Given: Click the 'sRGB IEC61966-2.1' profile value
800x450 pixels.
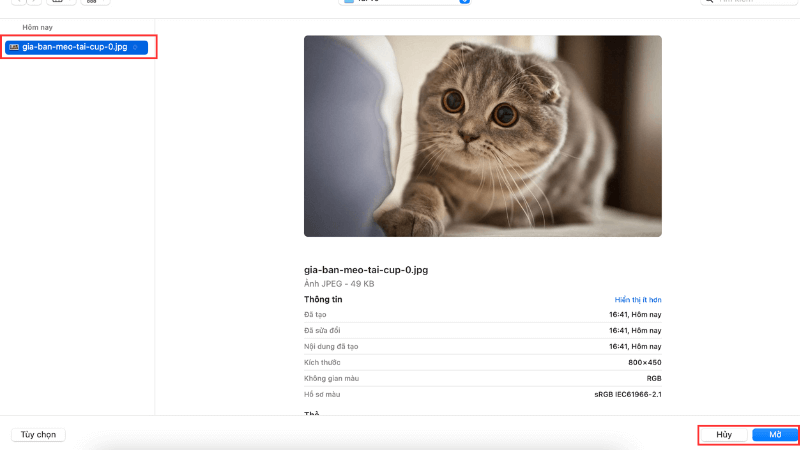Looking at the screenshot, I should click(x=628, y=394).
